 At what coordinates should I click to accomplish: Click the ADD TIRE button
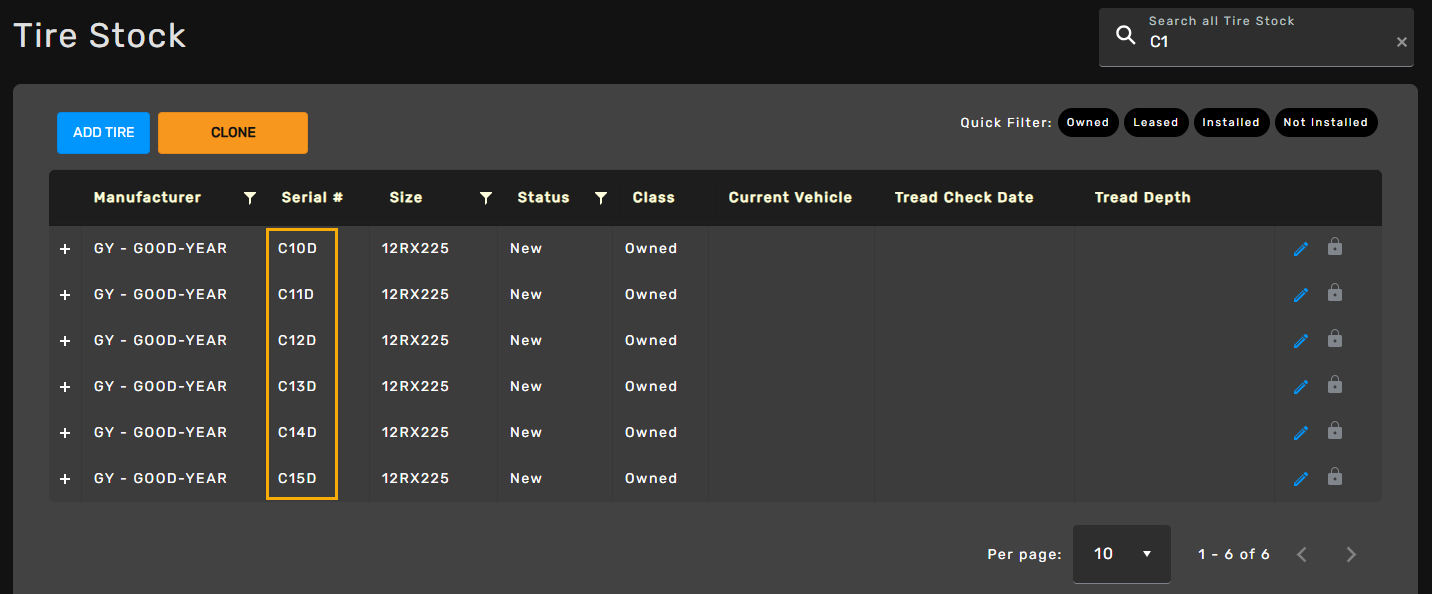pos(103,133)
